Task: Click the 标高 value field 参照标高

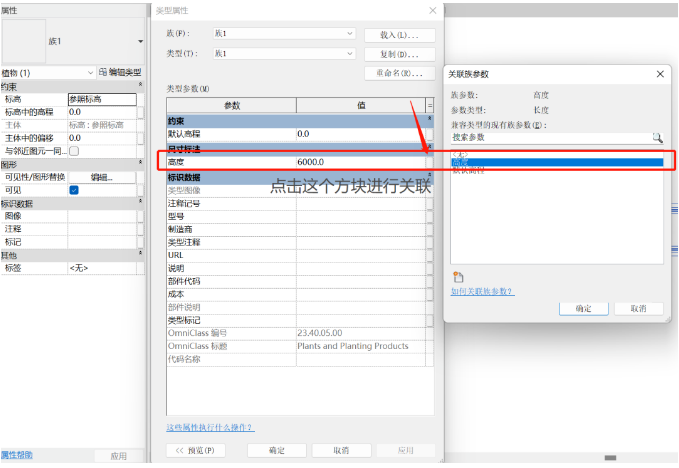Action: 102,99
